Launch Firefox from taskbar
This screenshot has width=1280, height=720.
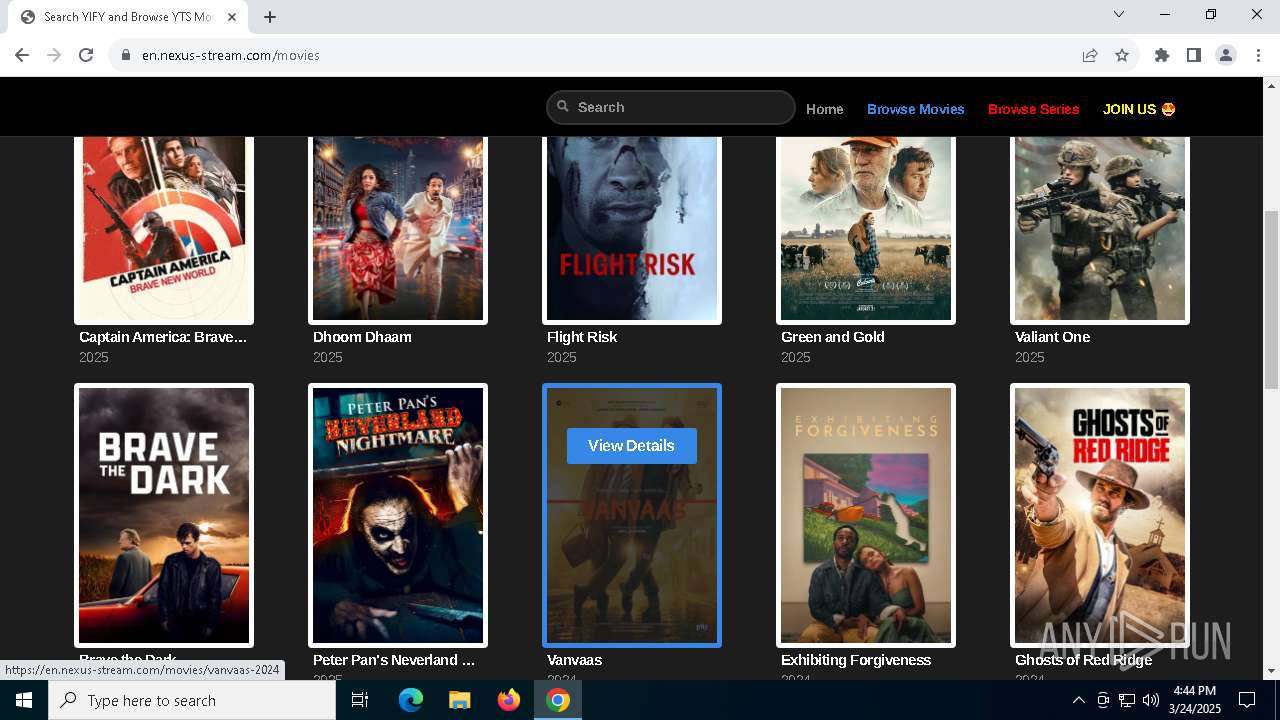[509, 700]
